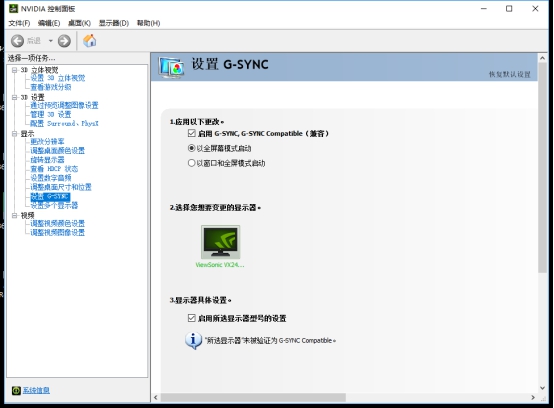
Task: Click the system information icon at bottom left
Action: coord(16,390)
